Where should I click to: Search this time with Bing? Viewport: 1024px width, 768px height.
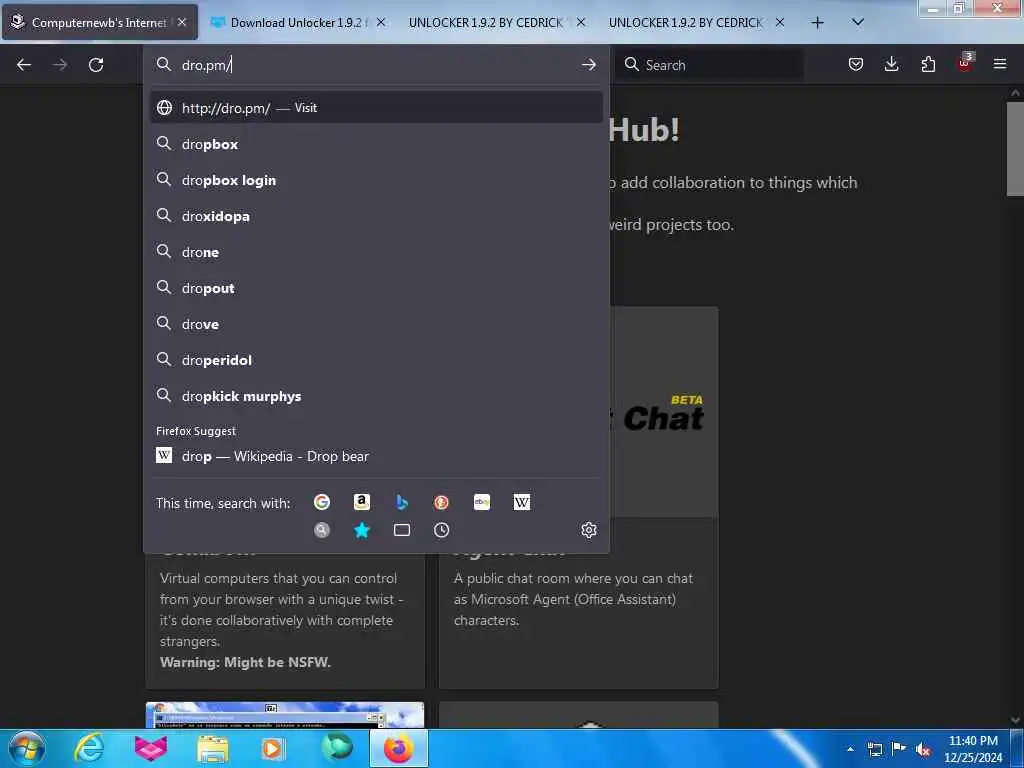(x=402, y=502)
